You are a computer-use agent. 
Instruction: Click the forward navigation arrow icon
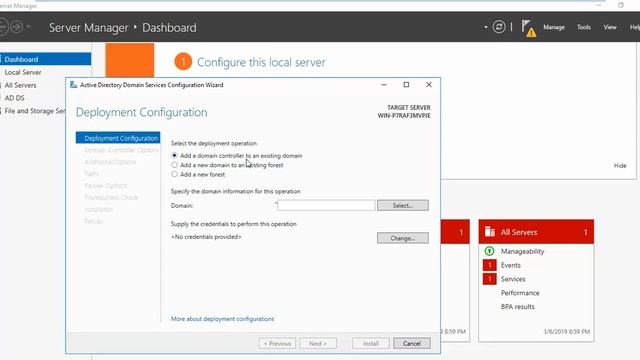[x=16, y=27]
